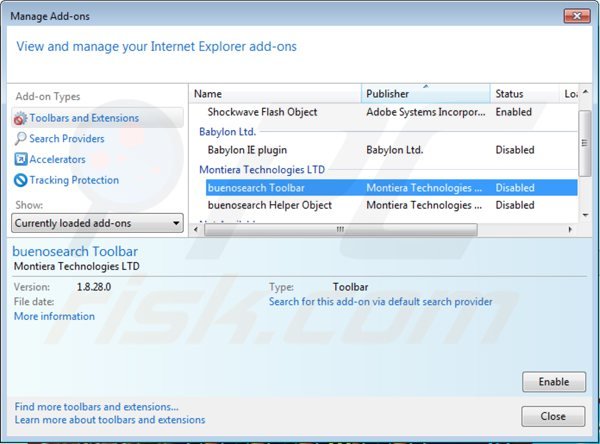Select the buenosearch Helper Object row
600x444 pixels.
coord(391,205)
